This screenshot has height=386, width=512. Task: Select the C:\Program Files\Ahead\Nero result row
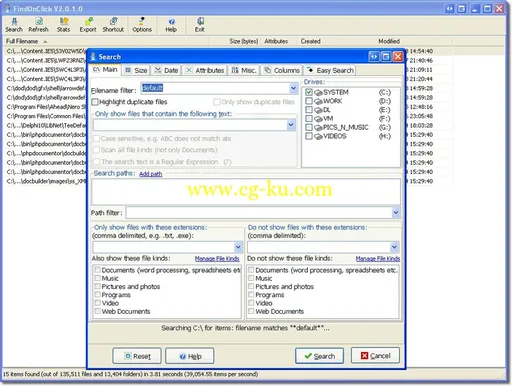coord(46,107)
